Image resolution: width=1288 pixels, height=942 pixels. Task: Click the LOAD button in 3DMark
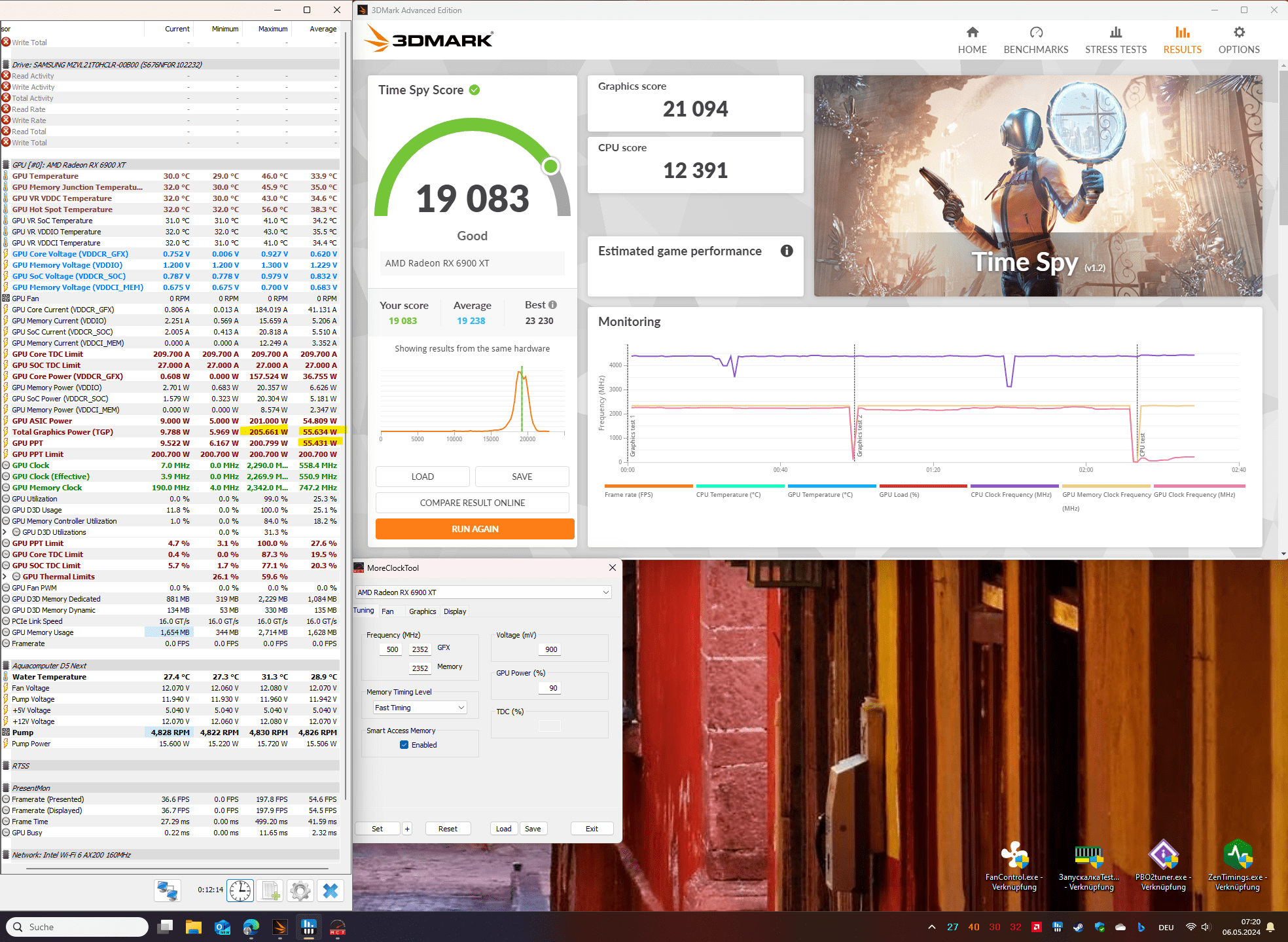(423, 477)
